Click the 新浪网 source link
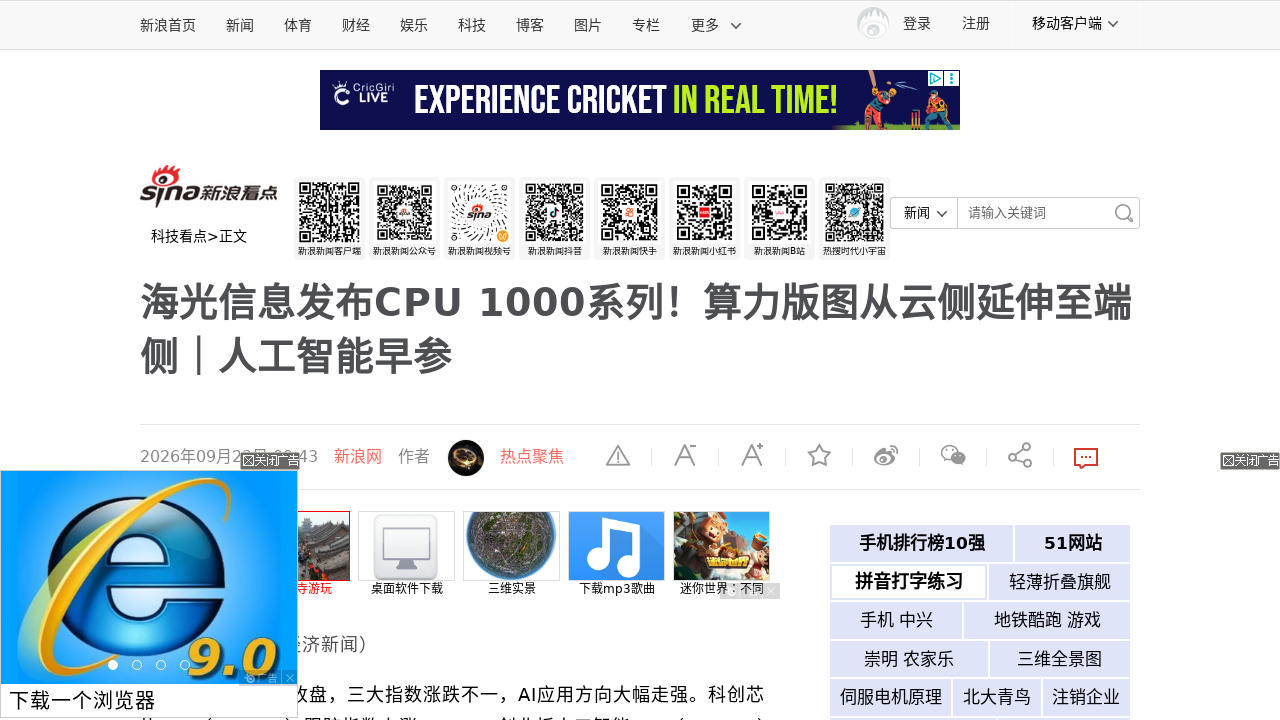This screenshot has width=1280, height=720. (358, 456)
